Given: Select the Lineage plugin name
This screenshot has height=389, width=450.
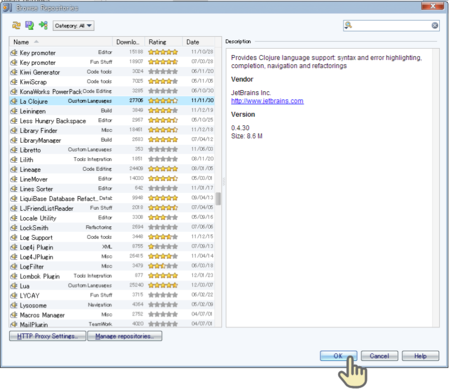Looking at the screenshot, I should [30, 169].
